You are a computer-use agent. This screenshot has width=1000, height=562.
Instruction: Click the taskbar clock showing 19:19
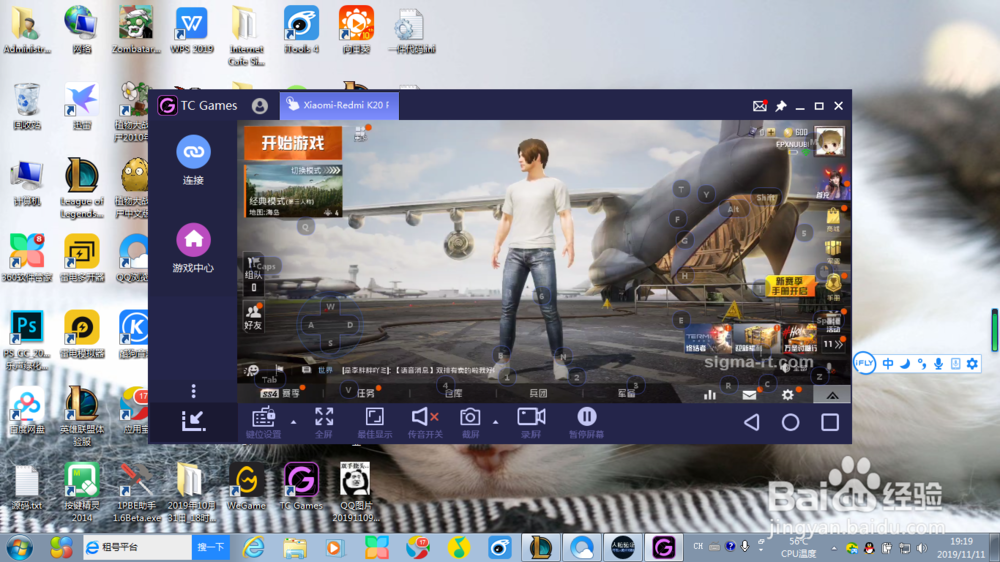(x=961, y=547)
